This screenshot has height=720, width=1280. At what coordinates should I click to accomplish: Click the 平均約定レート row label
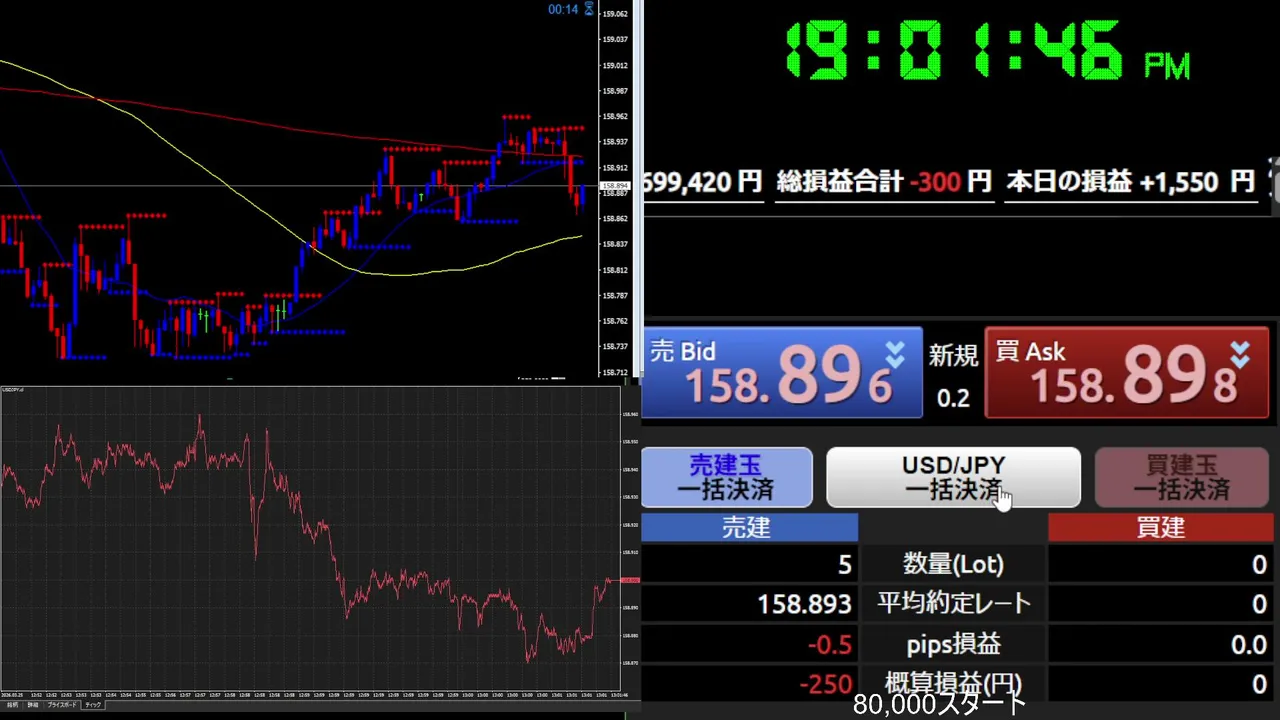[x=953, y=603]
